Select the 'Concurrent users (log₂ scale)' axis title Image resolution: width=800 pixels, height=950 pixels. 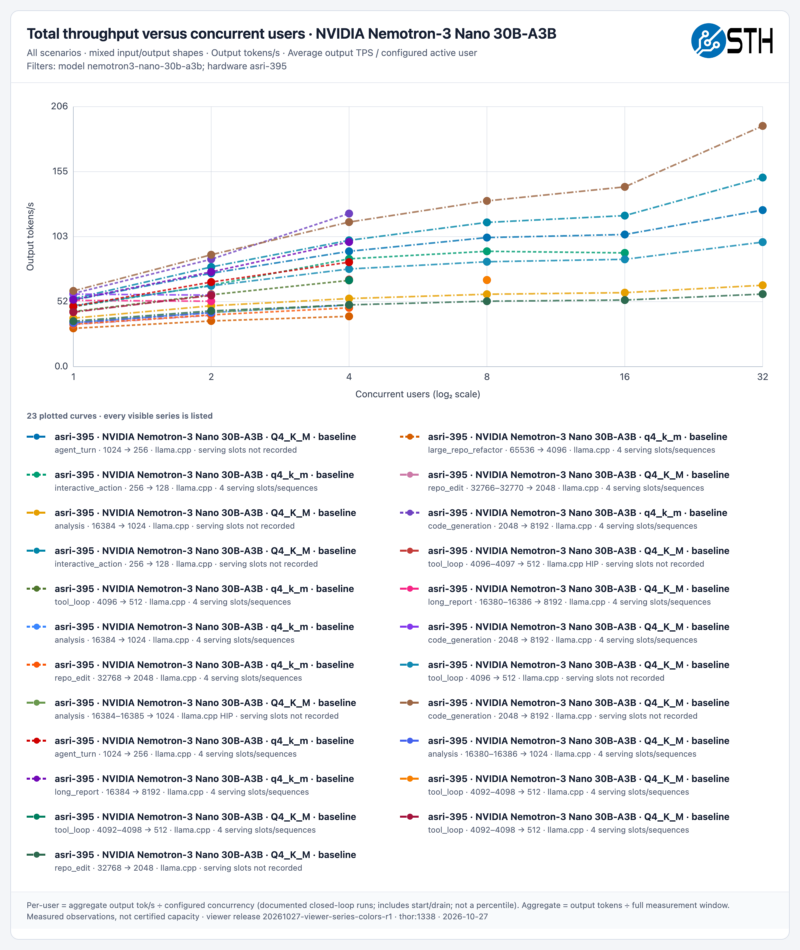click(418, 394)
